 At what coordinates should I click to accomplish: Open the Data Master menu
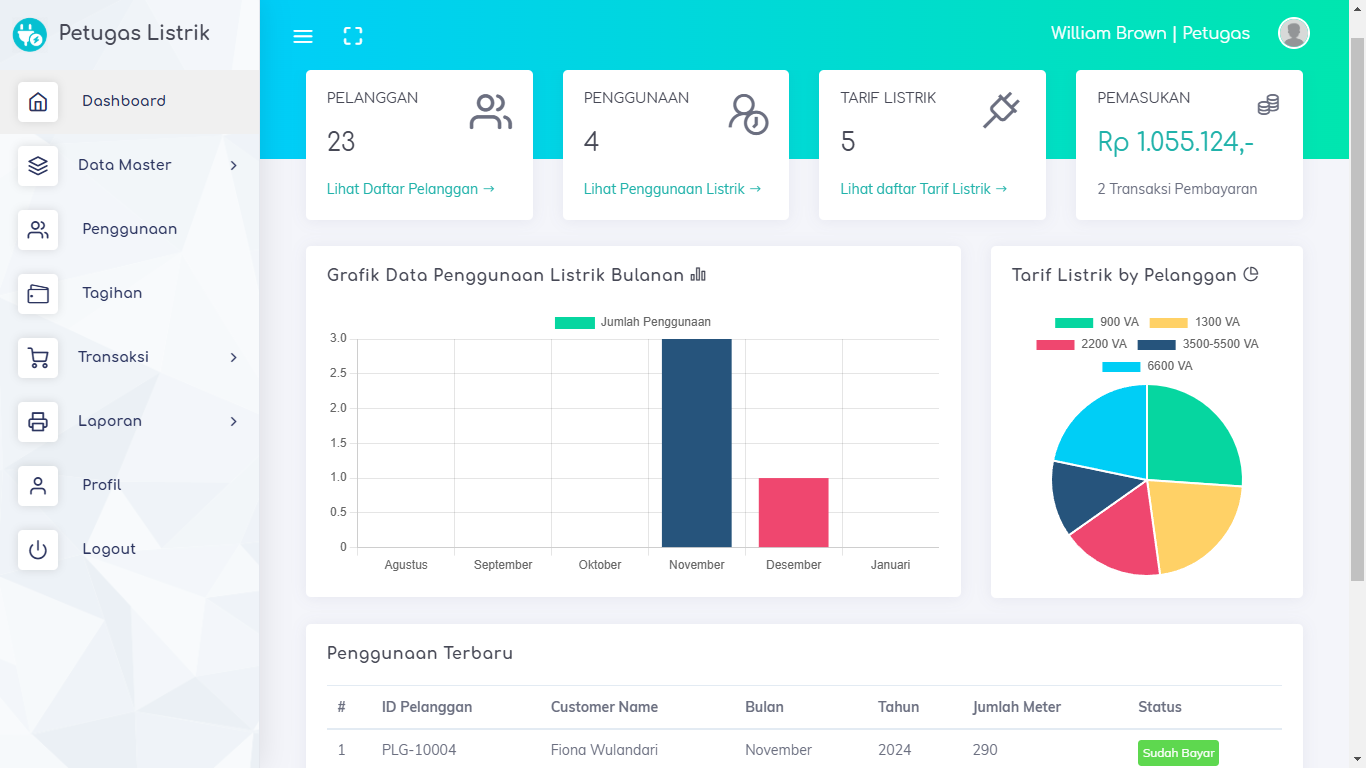[129, 165]
